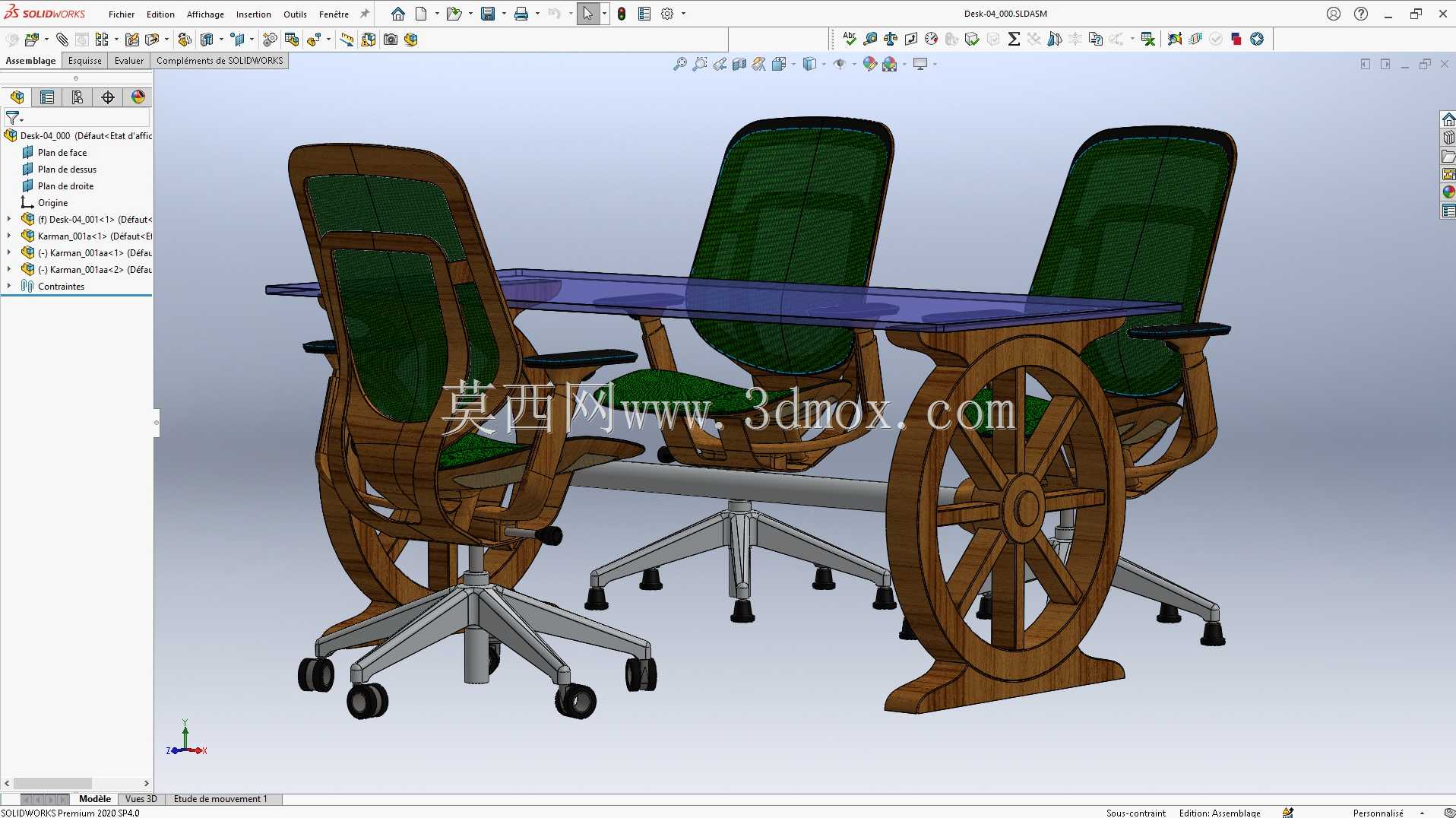Click the Edit Appearance color ball

click(x=870, y=65)
